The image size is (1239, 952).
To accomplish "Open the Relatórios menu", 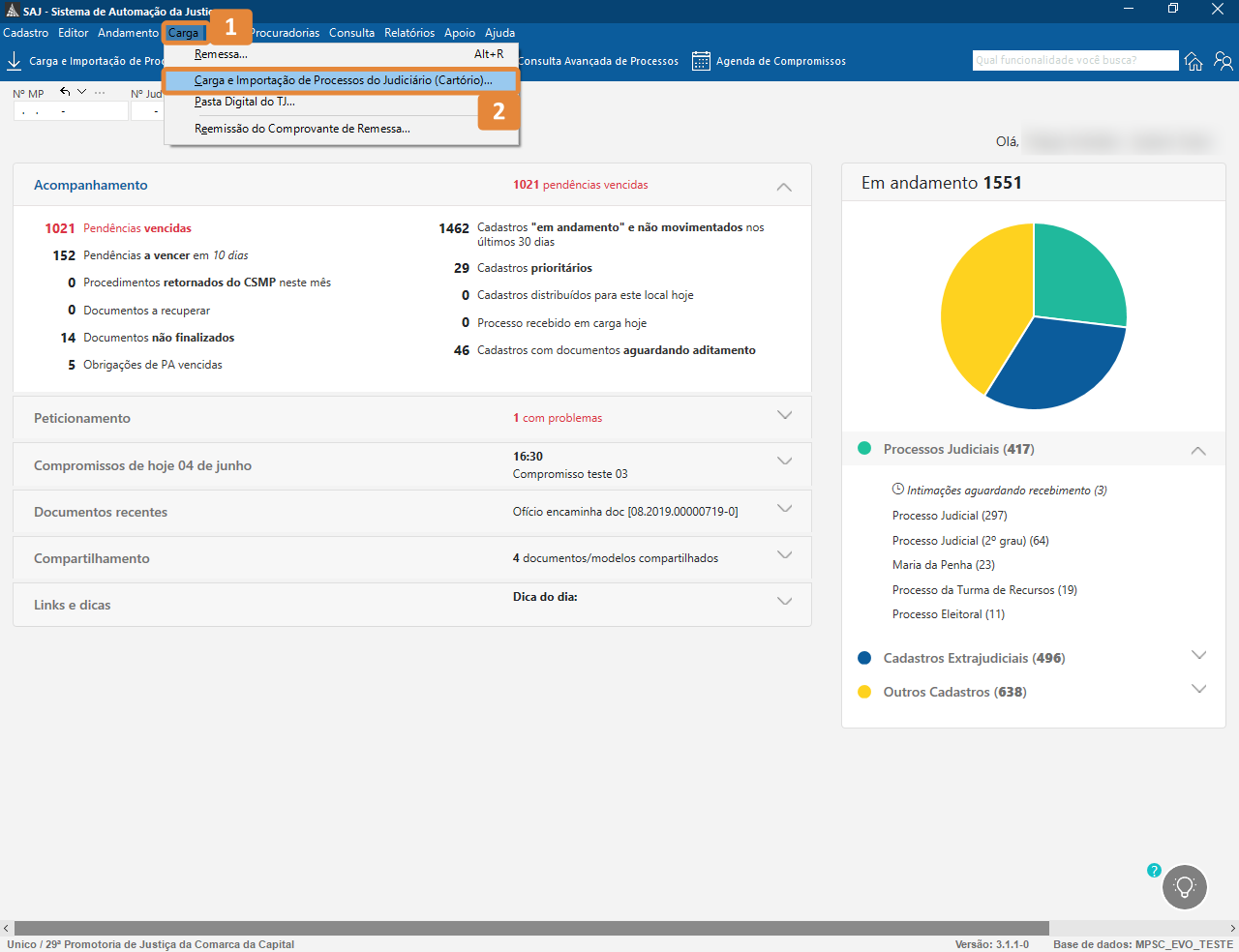I will tap(409, 33).
